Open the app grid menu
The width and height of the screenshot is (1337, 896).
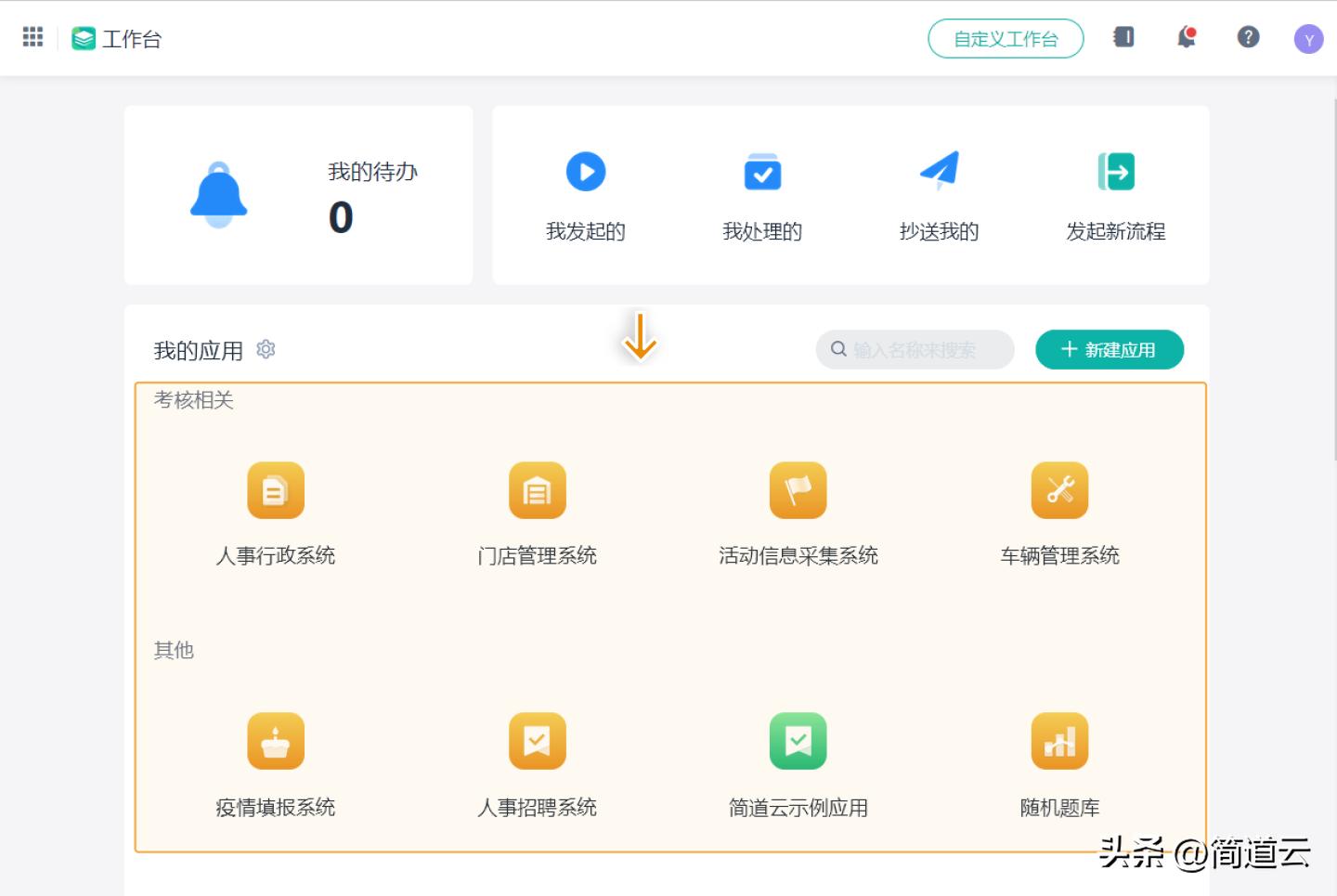coord(32,36)
